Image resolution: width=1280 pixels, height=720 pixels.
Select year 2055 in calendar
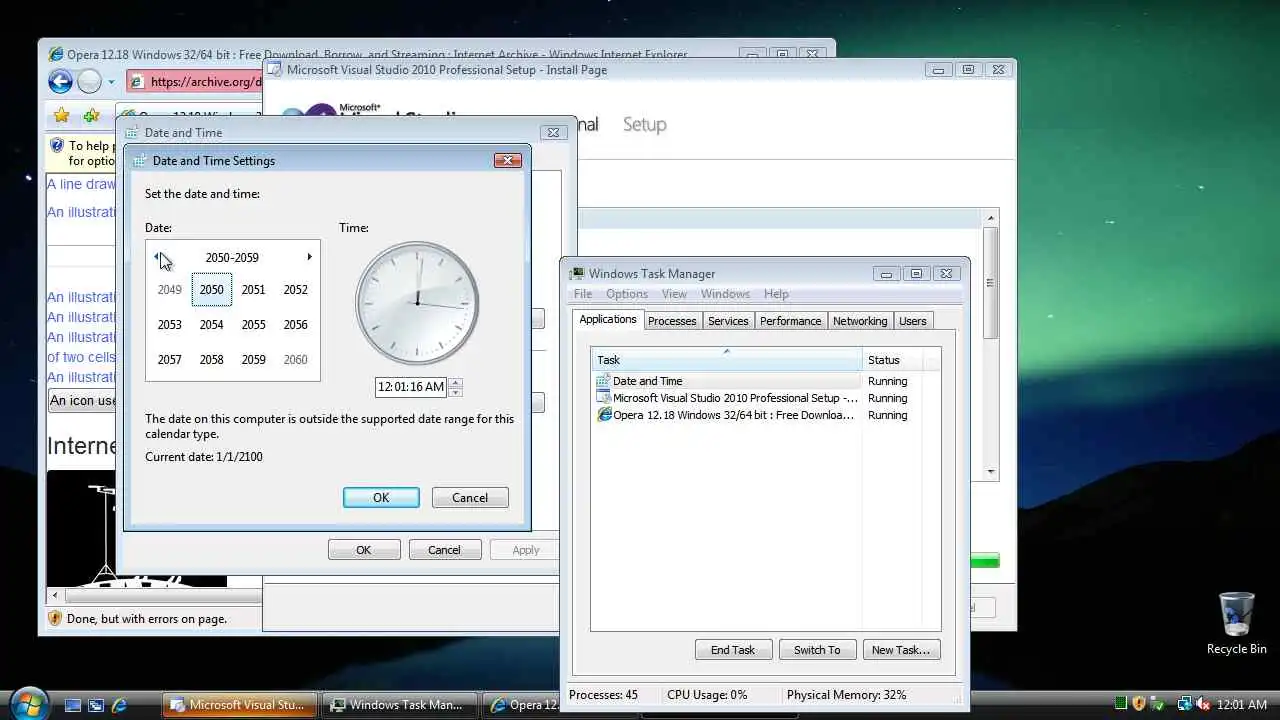click(254, 325)
